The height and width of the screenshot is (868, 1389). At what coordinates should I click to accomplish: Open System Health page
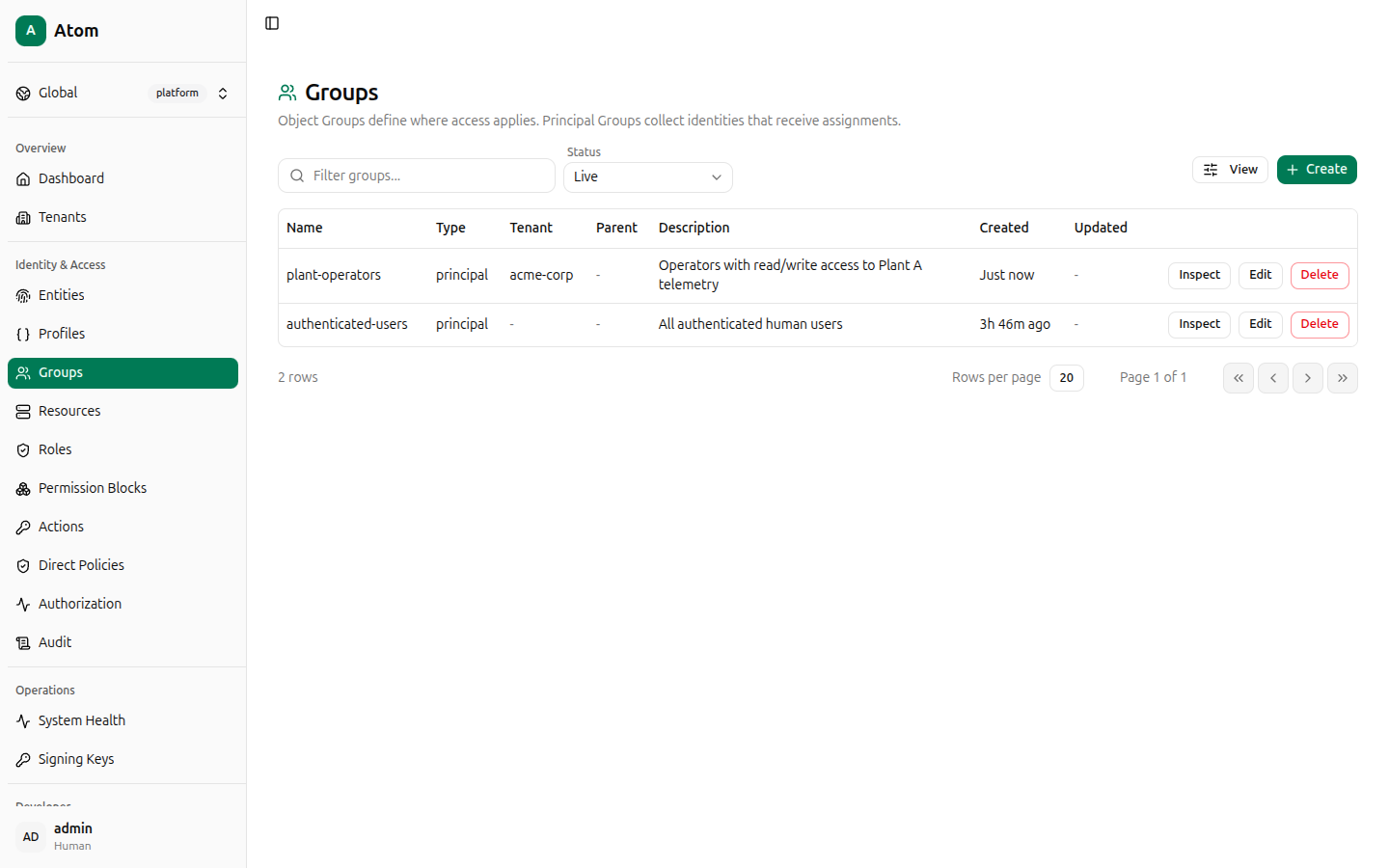pos(123,721)
